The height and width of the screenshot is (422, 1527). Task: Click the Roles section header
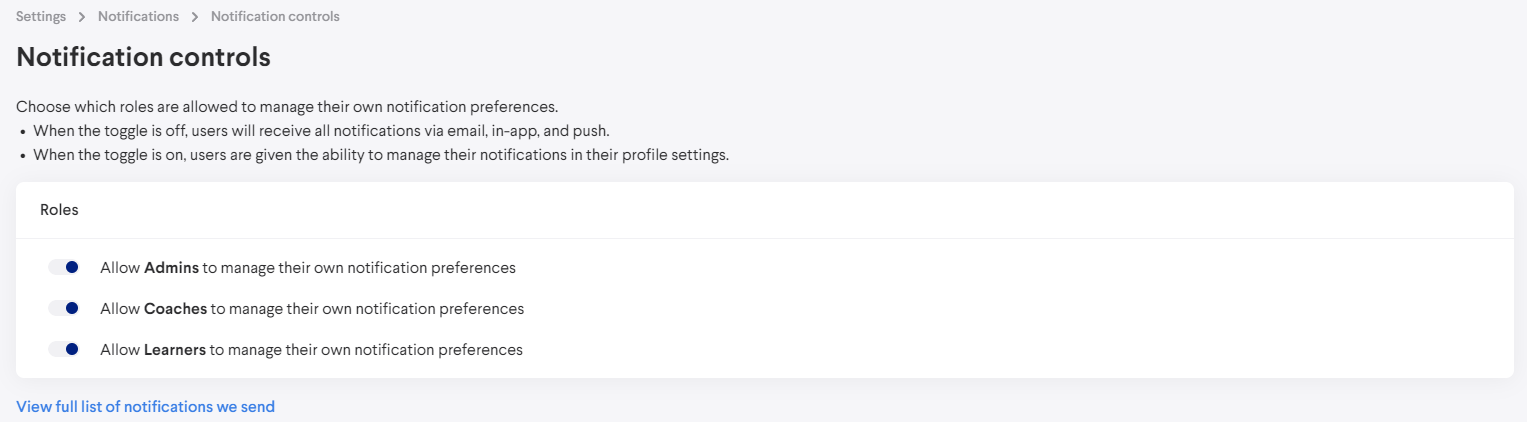(x=59, y=210)
